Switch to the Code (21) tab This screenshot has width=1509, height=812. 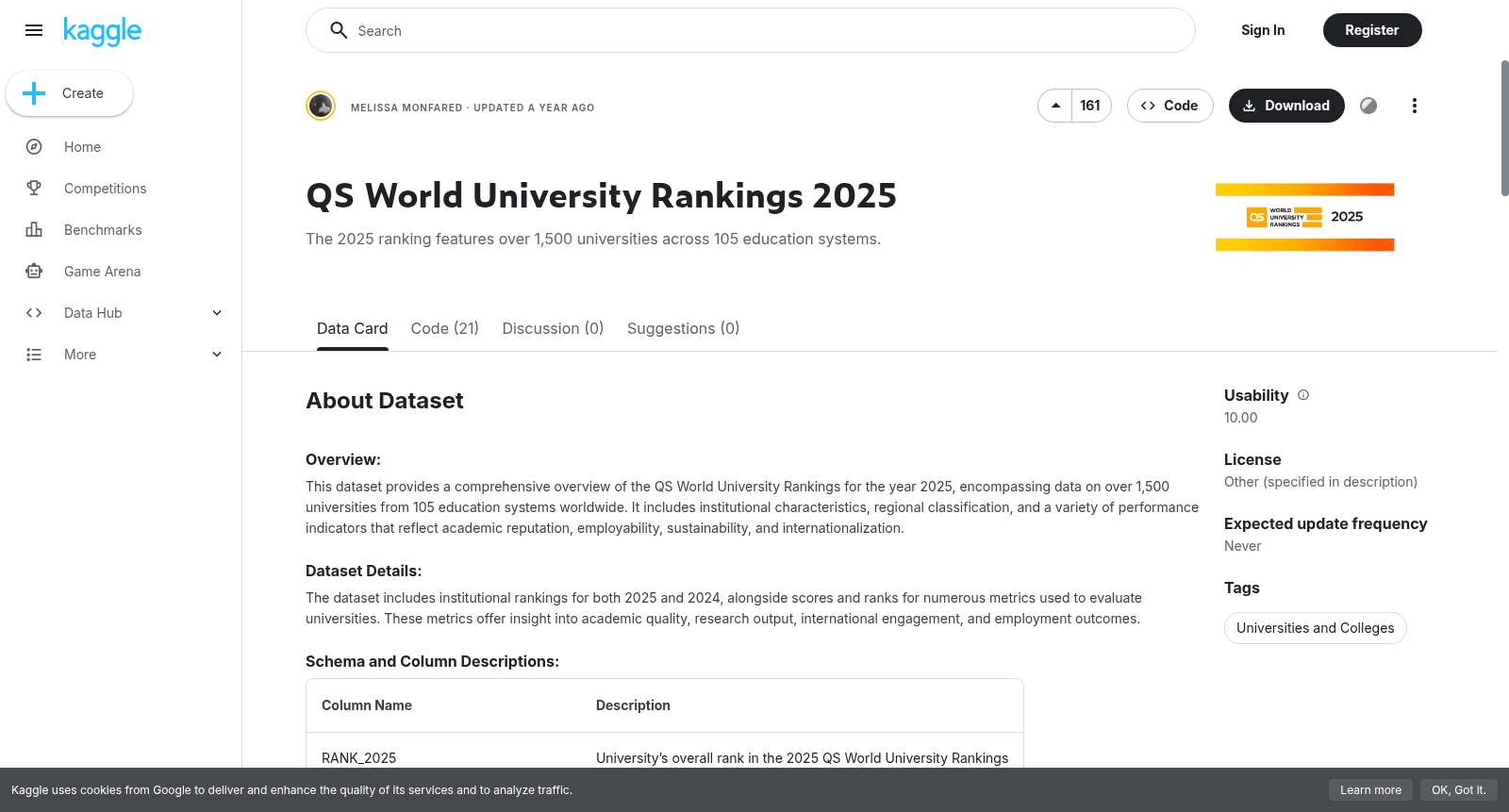click(x=444, y=328)
